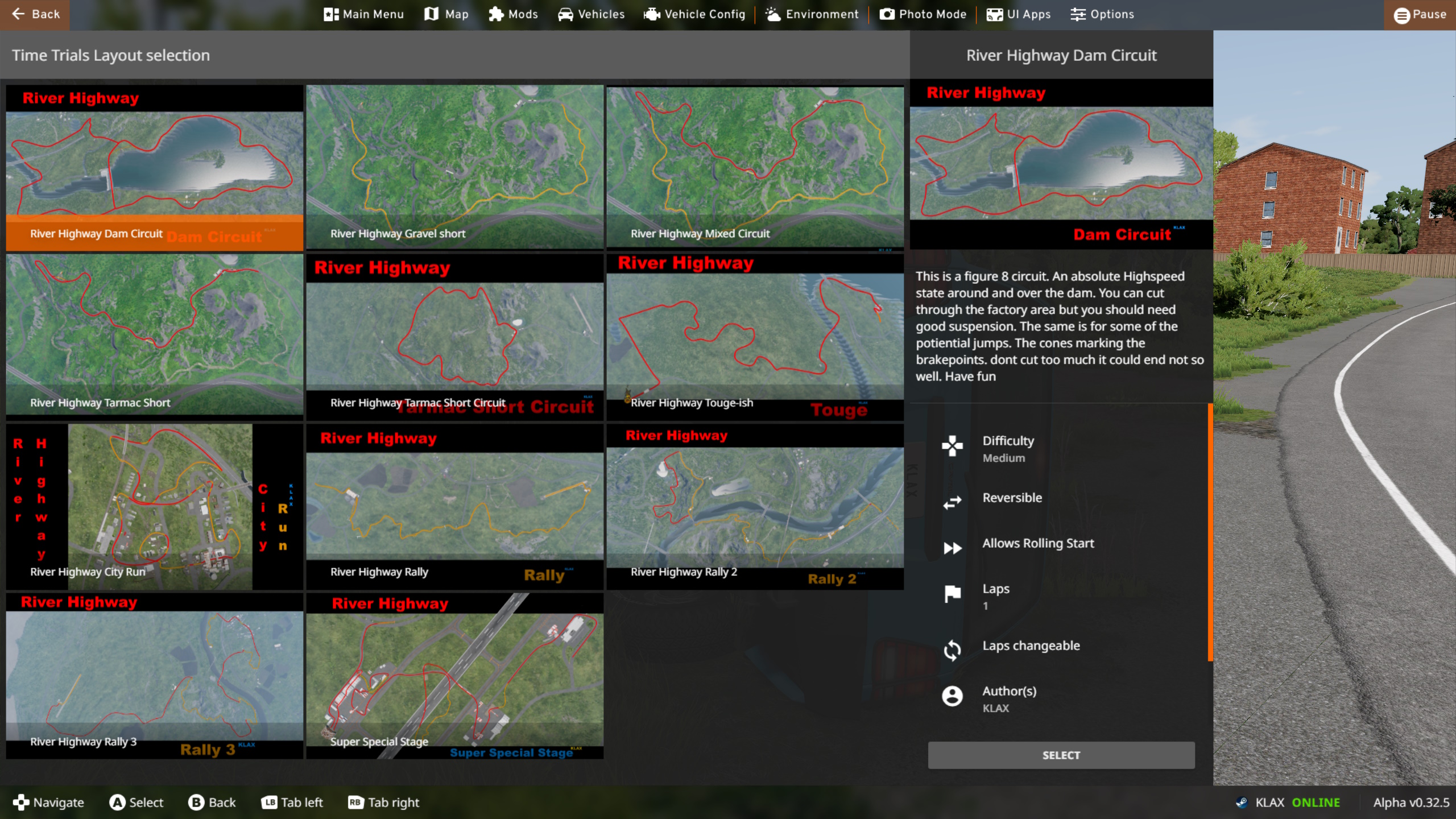Click the Environment weather icon
Screen dimensions: 1456x819
773,14
